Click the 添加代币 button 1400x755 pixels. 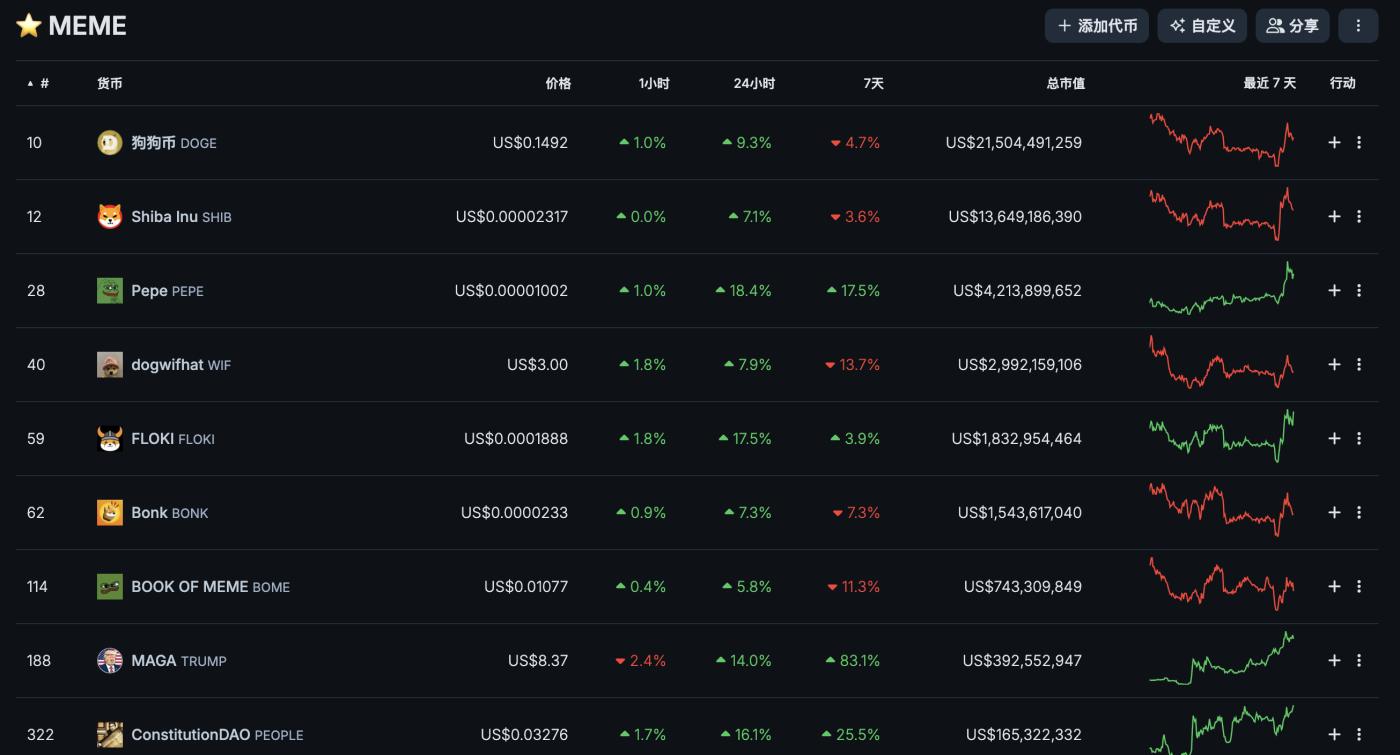pyautogui.click(x=1097, y=26)
